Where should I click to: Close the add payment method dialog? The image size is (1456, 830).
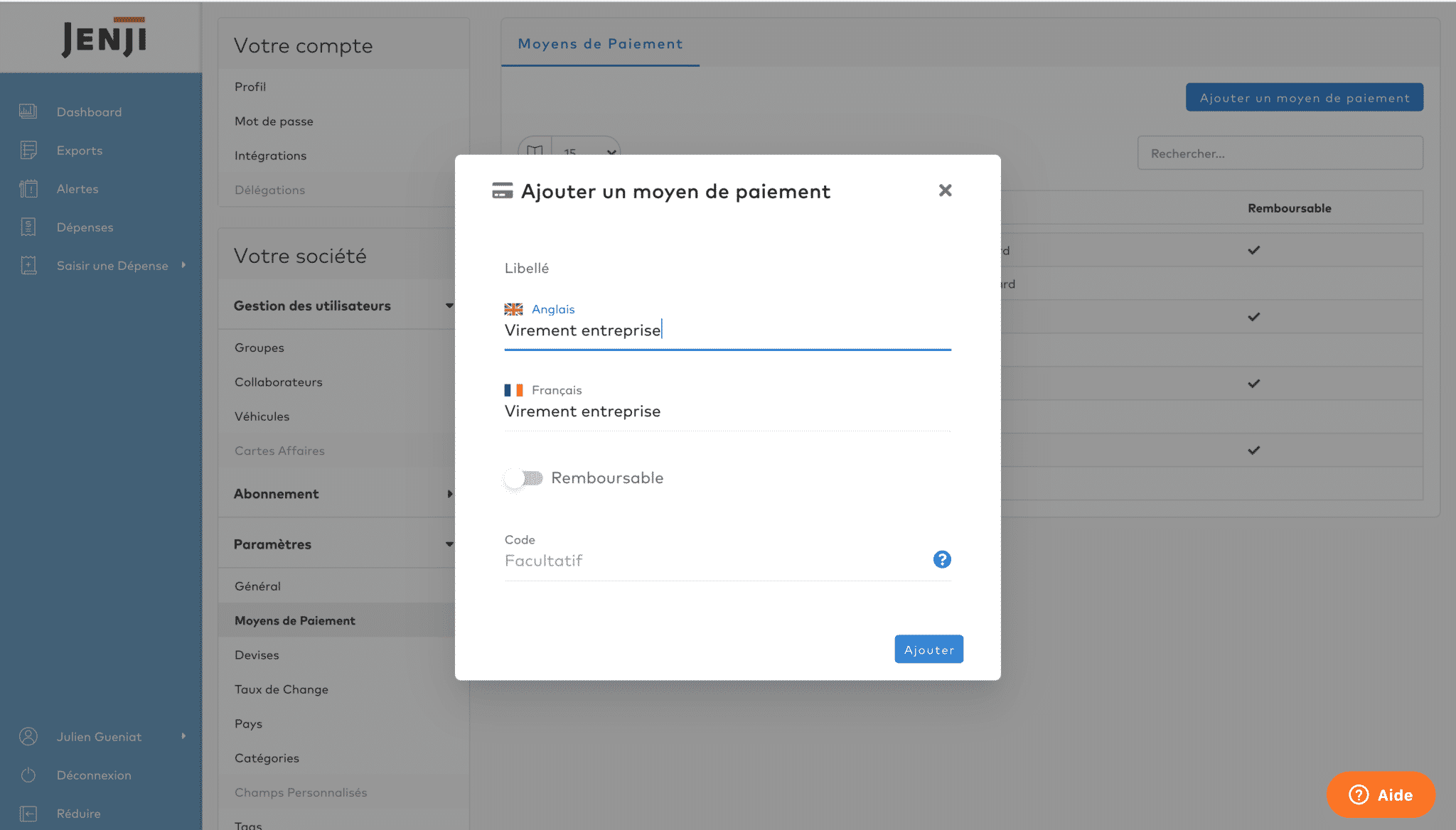tap(945, 190)
